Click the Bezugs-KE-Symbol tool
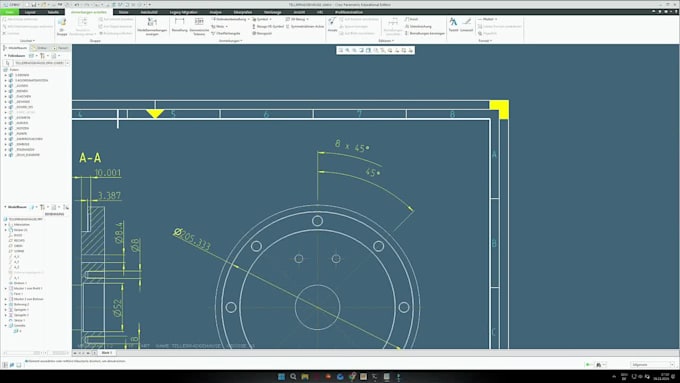The image size is (680, 383). point(268,26)
